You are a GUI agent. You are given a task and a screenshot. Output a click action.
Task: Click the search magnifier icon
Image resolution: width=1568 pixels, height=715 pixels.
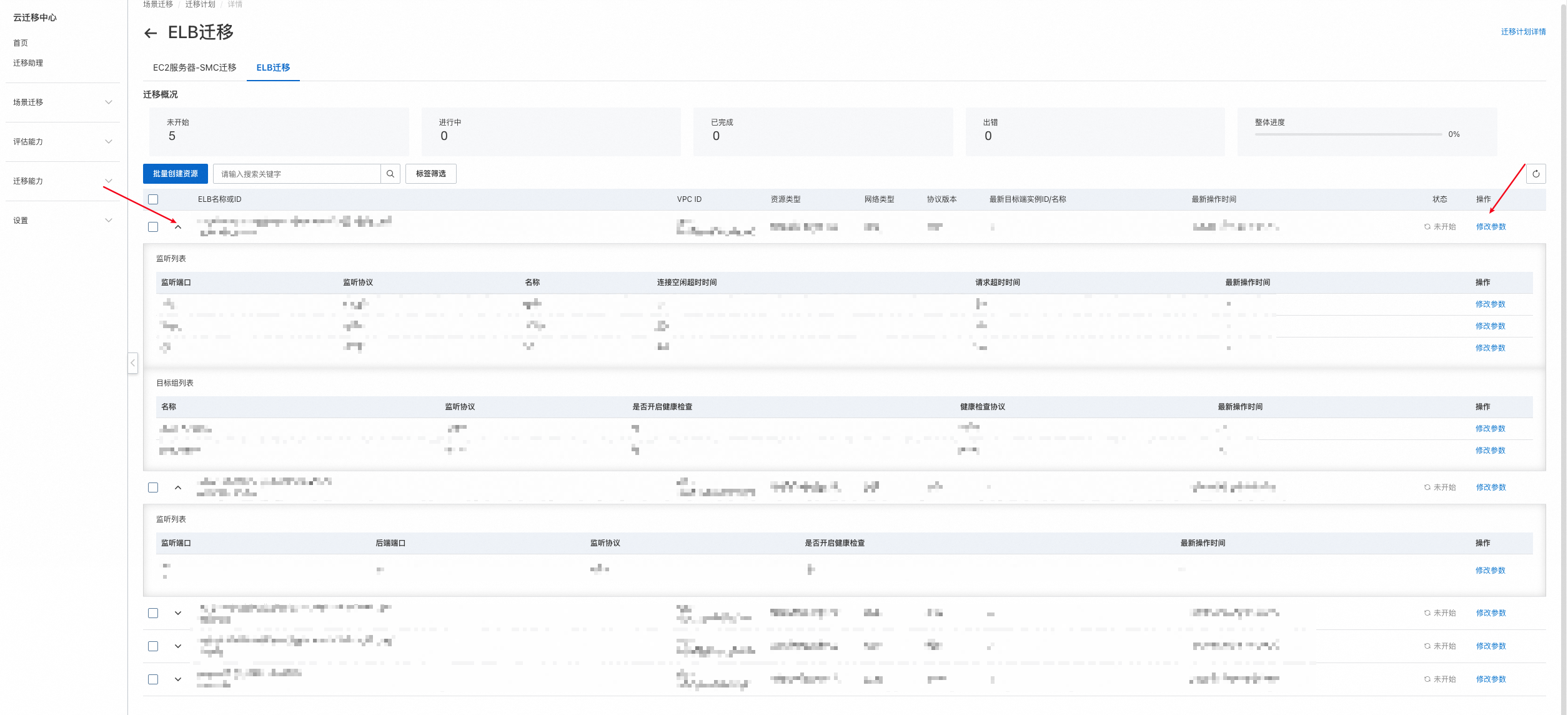click(390, 174)
